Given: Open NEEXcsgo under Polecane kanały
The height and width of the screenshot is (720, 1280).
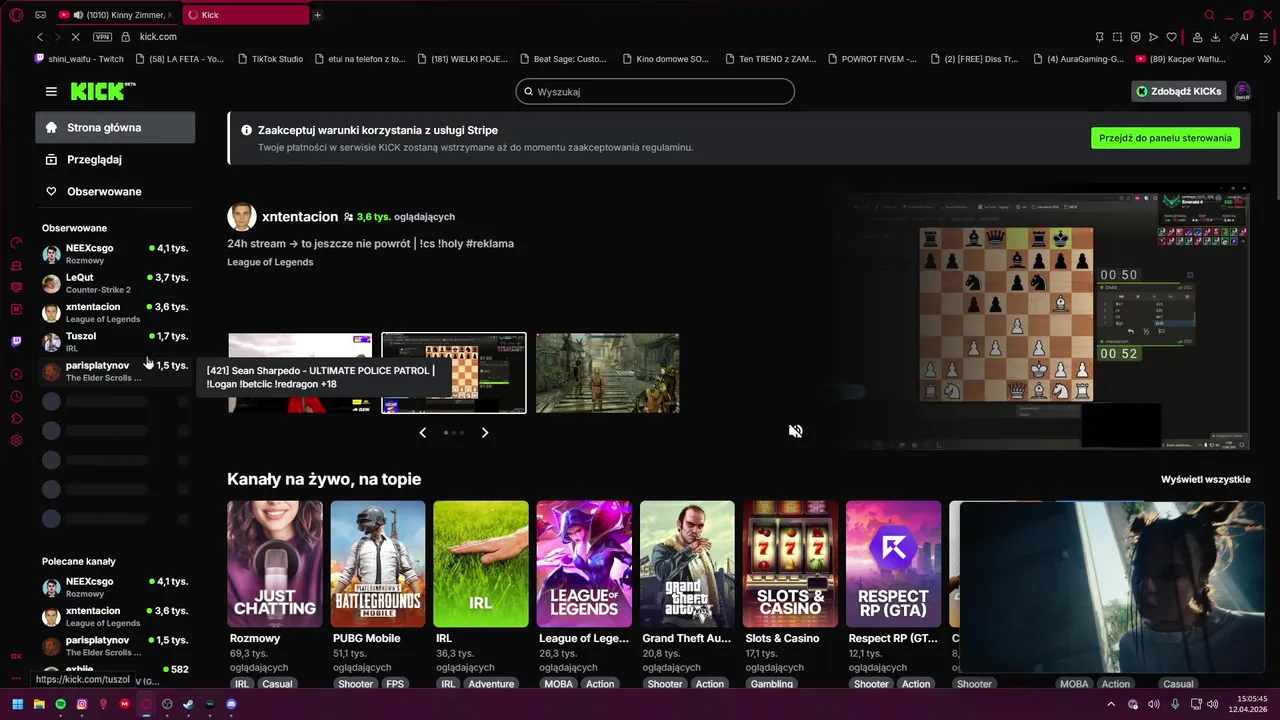Looking at the screenshot, I should click(115, 587).
